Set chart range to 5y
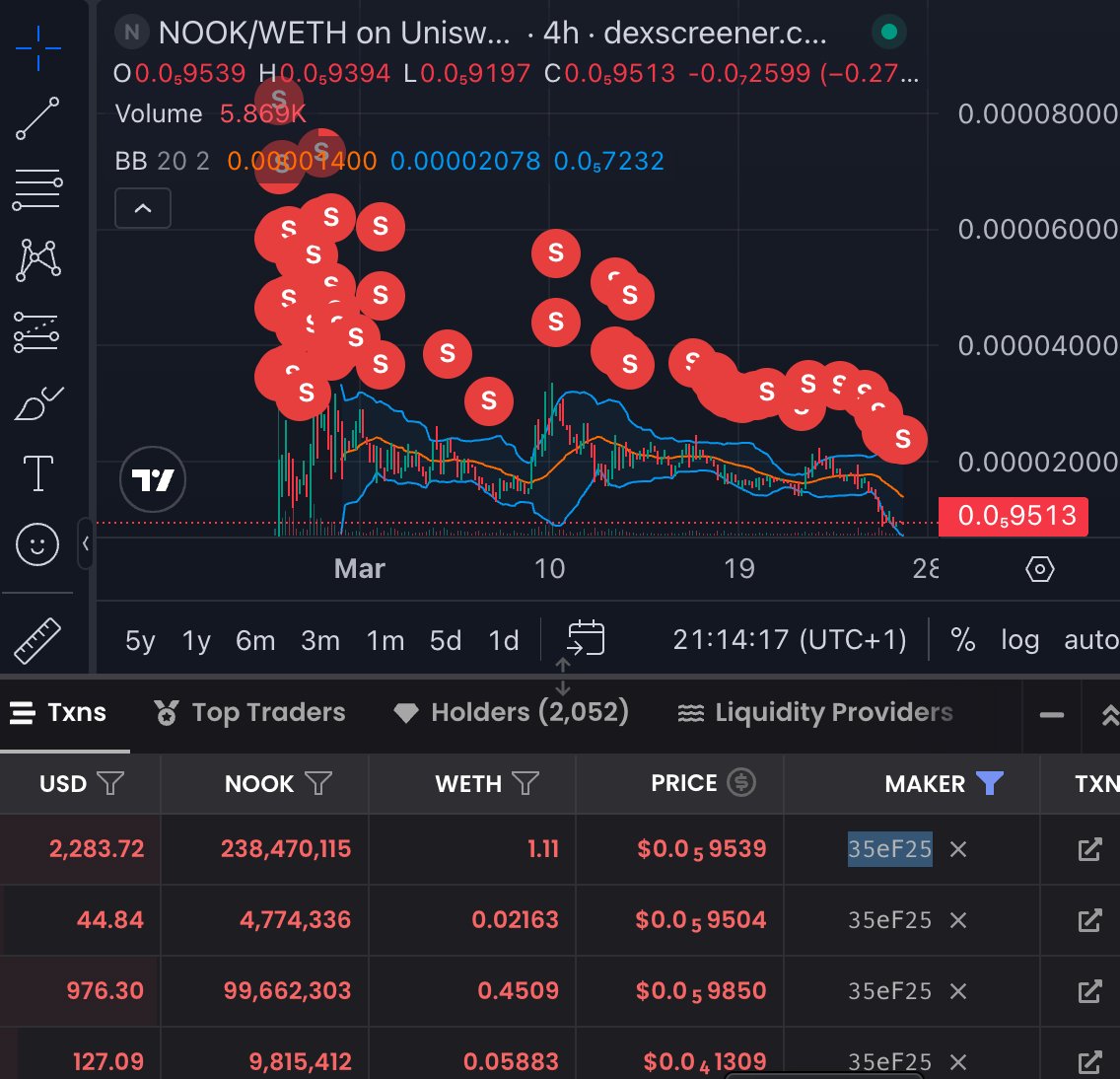 point(140,640)
